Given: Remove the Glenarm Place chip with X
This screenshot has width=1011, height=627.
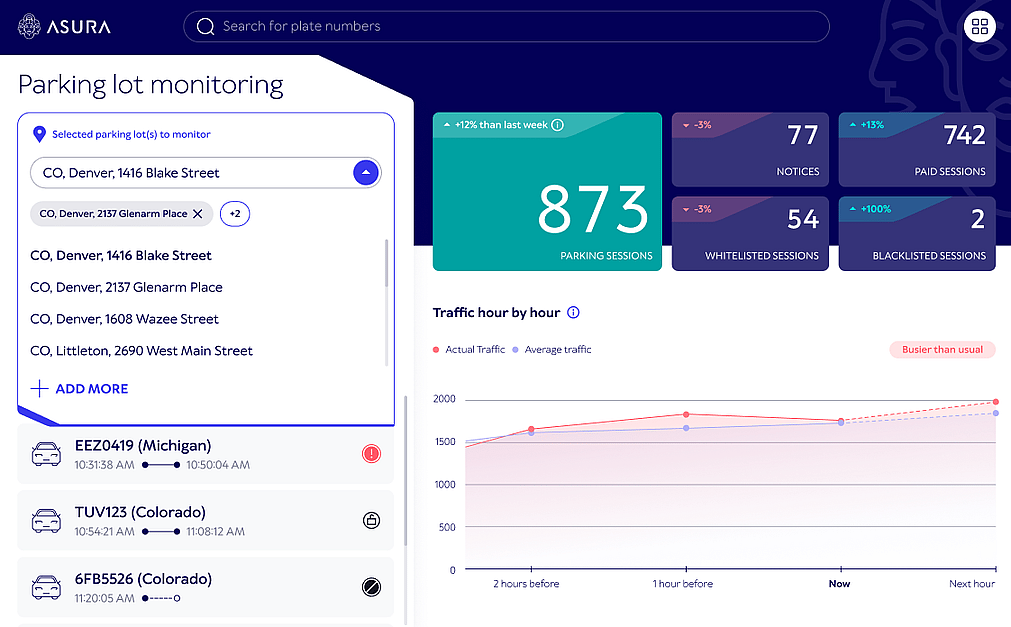Looking at the screenshot, I should coord(198,214).
